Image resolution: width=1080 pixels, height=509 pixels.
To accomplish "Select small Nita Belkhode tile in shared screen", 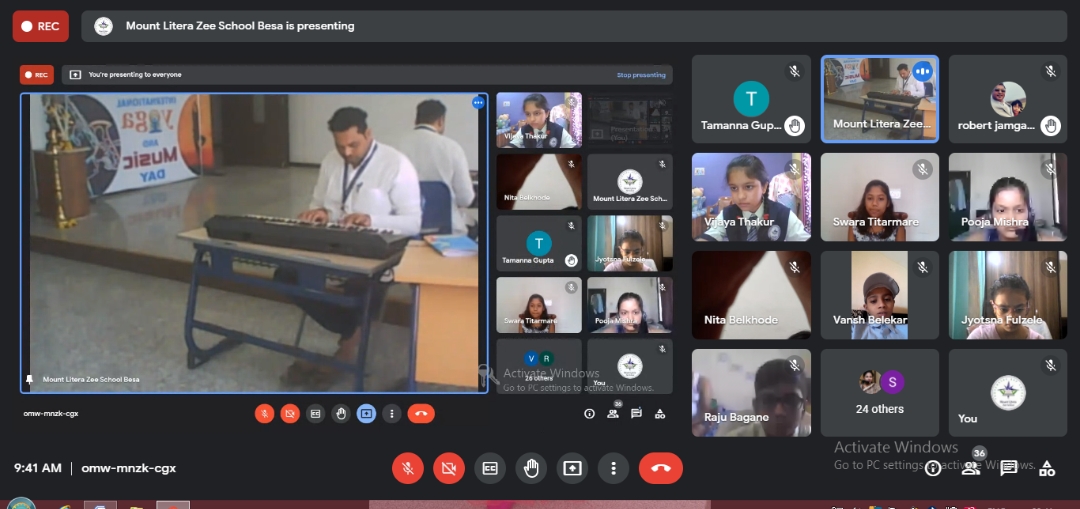I will 539,182.
